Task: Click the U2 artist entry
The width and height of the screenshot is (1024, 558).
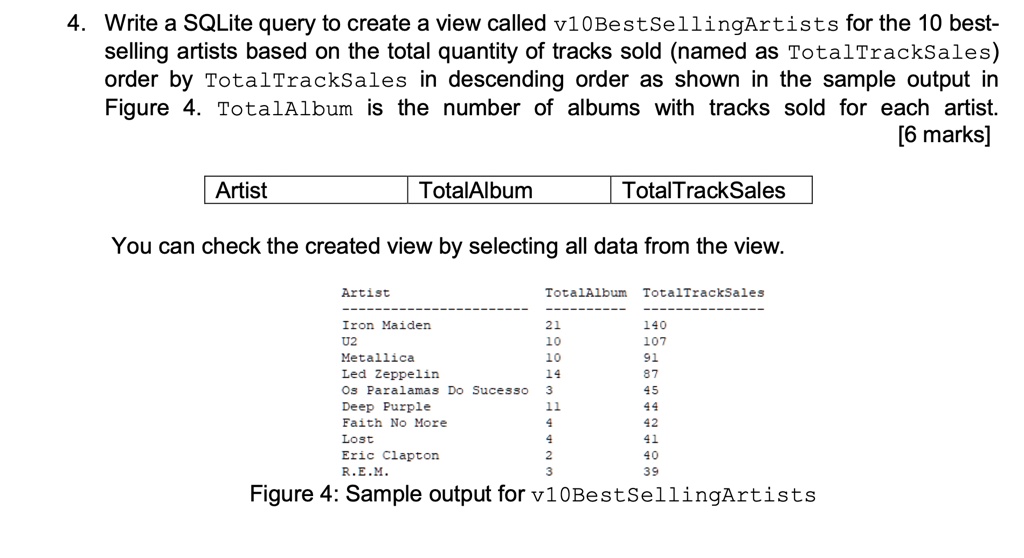Action: pos(349,341)
